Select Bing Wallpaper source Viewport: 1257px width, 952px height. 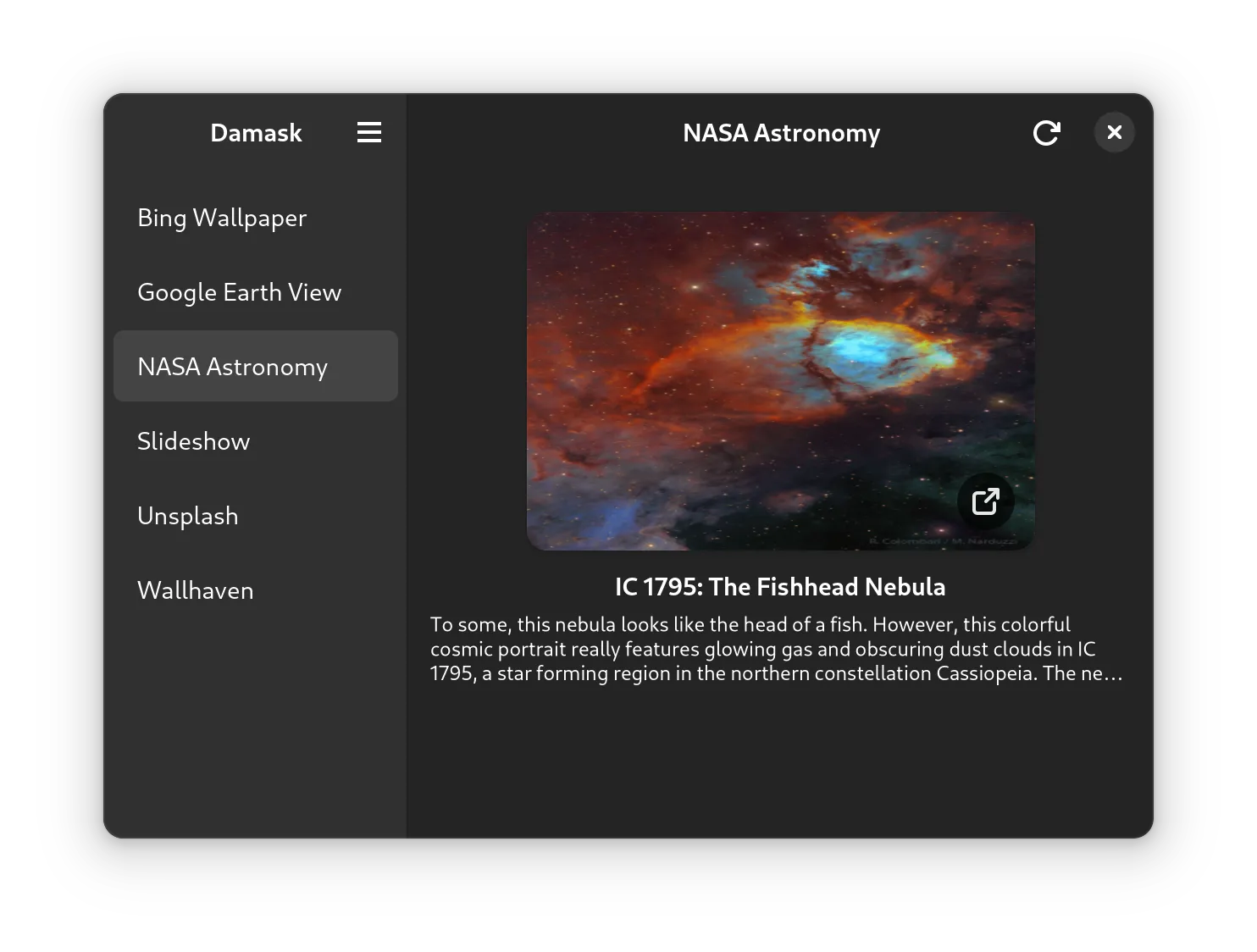point(222,218)
